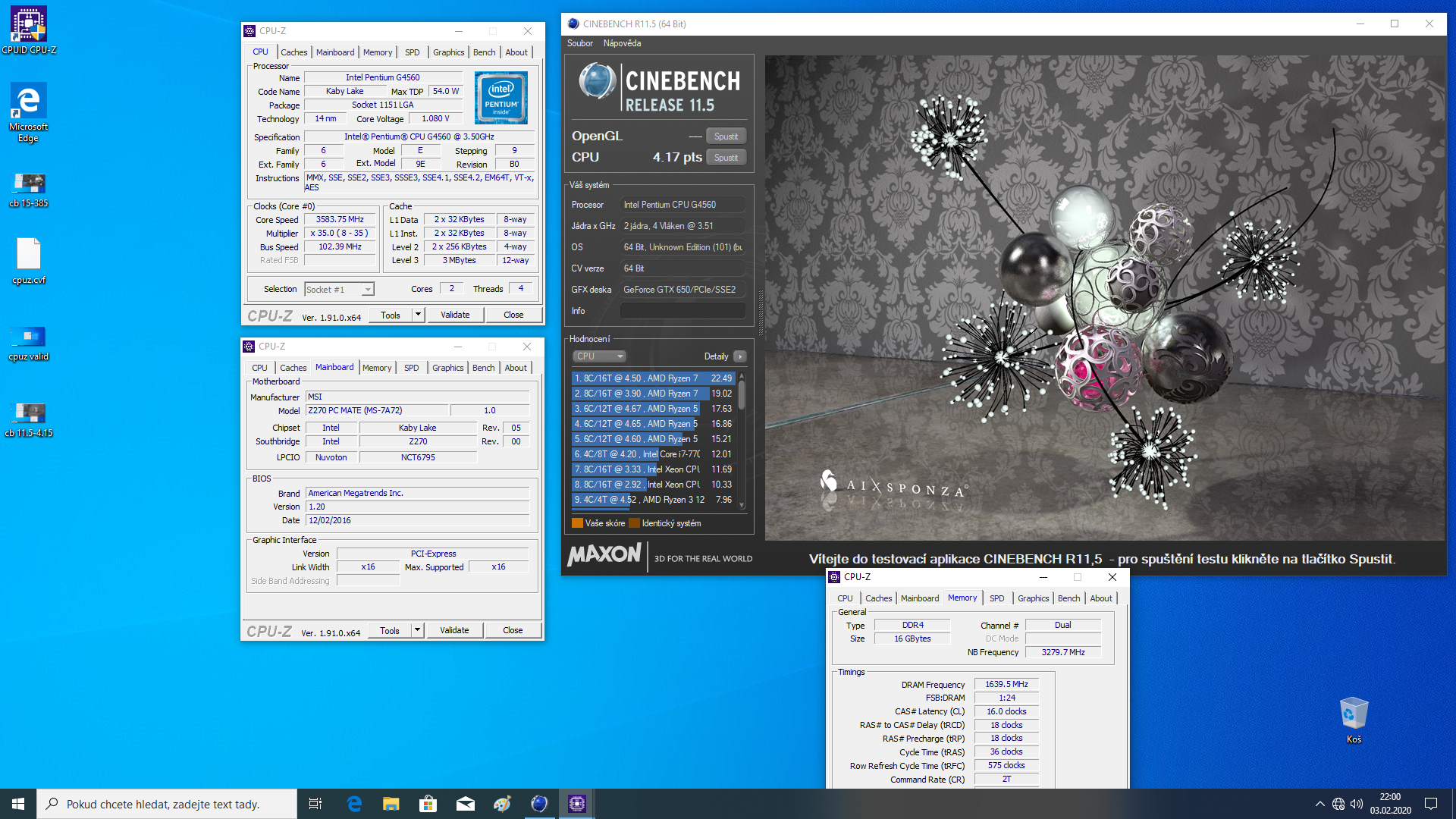Click the GeForce GTX 650 GFX field

[x=682, y=290]
